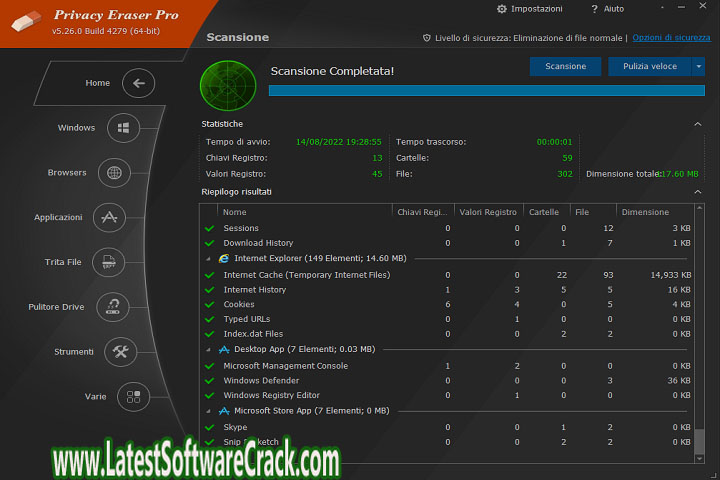
Task: Click the Privacy Eraser eraser logo
Action: [x=26, y=21]
